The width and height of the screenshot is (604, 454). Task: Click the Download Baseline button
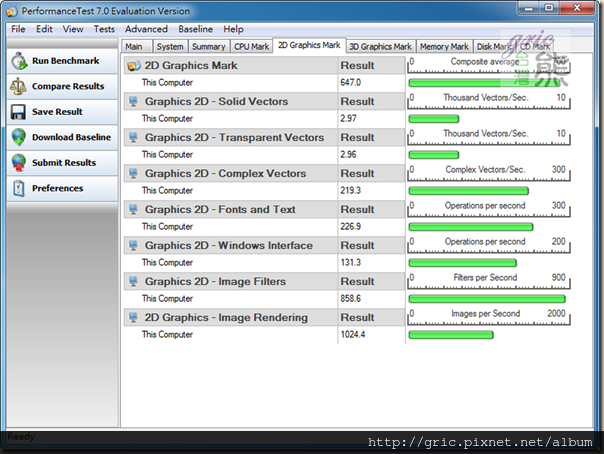point(62,137)
